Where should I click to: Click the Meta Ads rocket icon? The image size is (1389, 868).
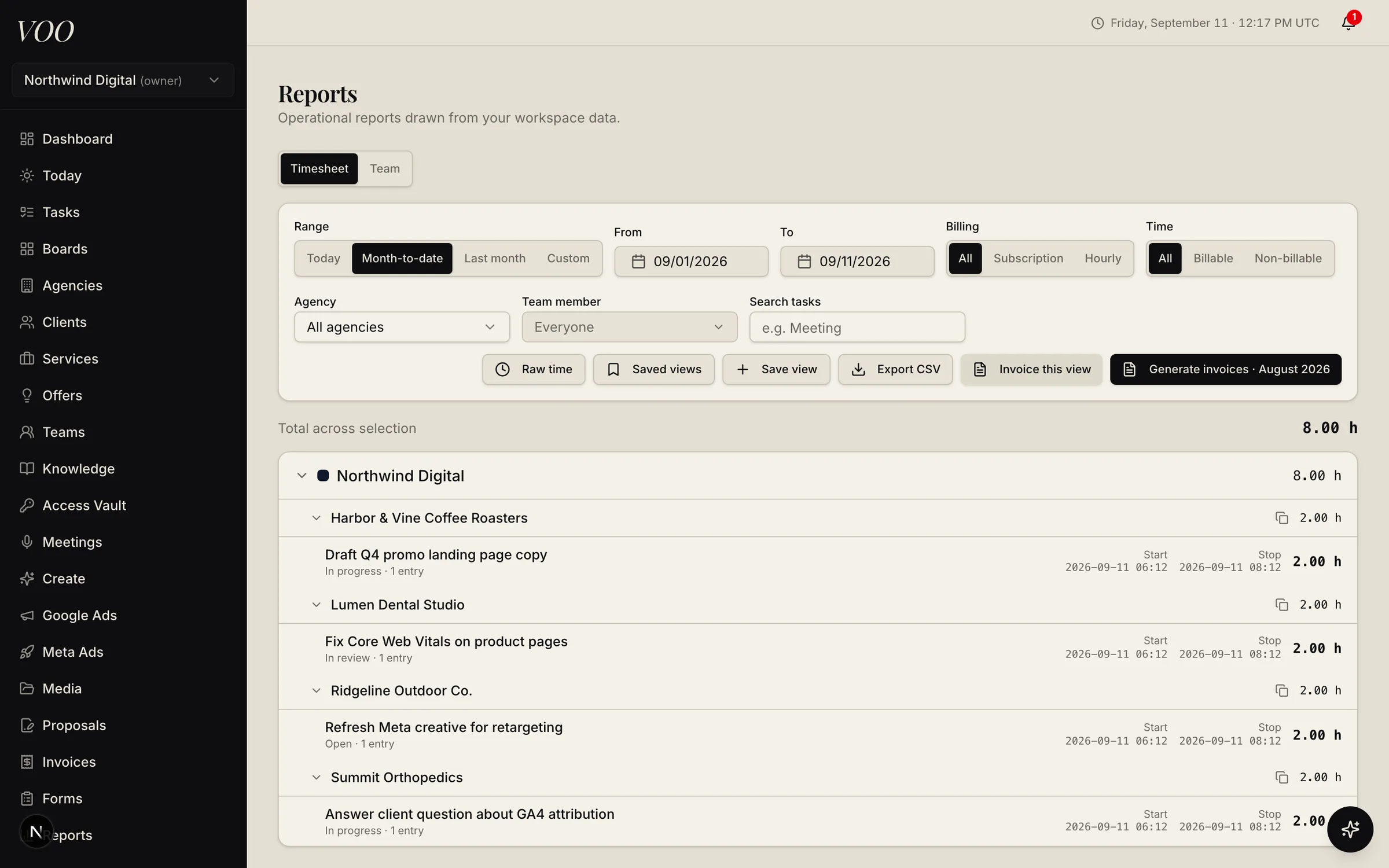click(x=27, y=652)
